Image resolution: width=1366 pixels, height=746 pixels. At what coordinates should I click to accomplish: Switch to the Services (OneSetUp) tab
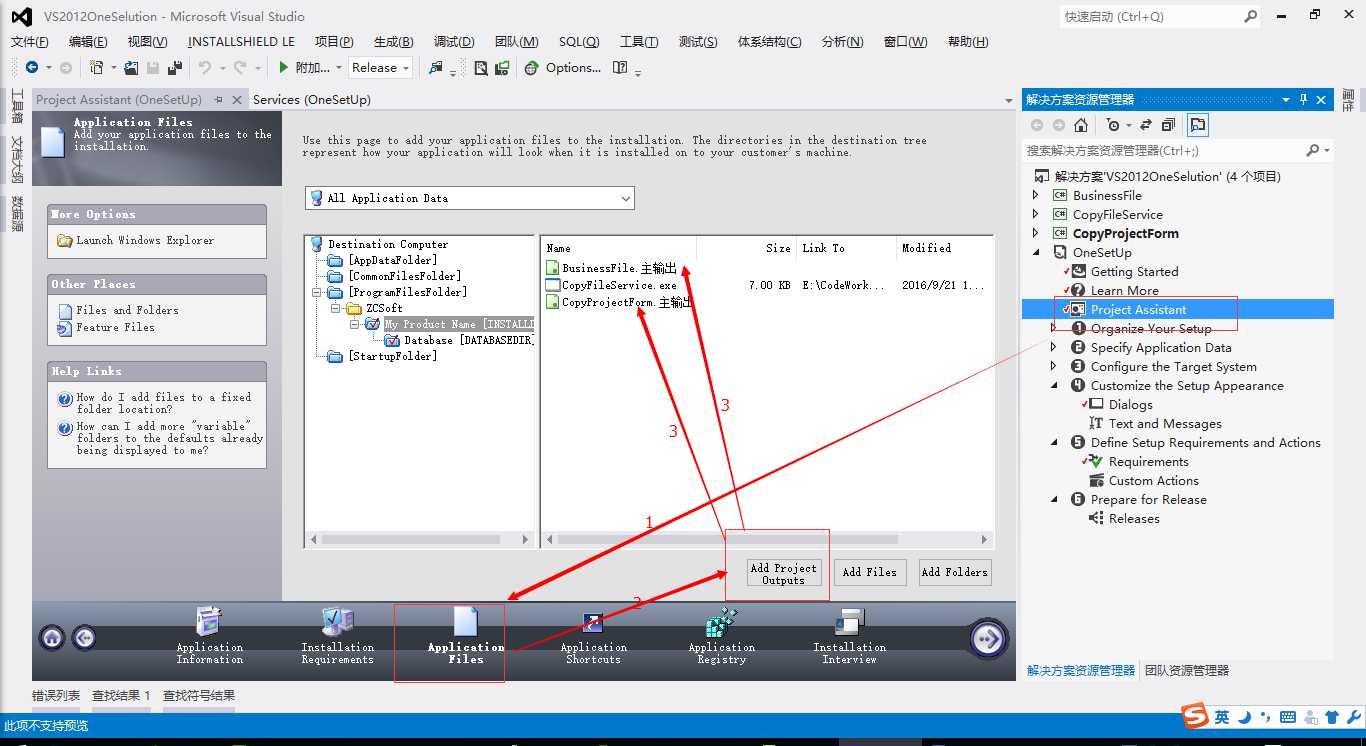tap(311, 100)
